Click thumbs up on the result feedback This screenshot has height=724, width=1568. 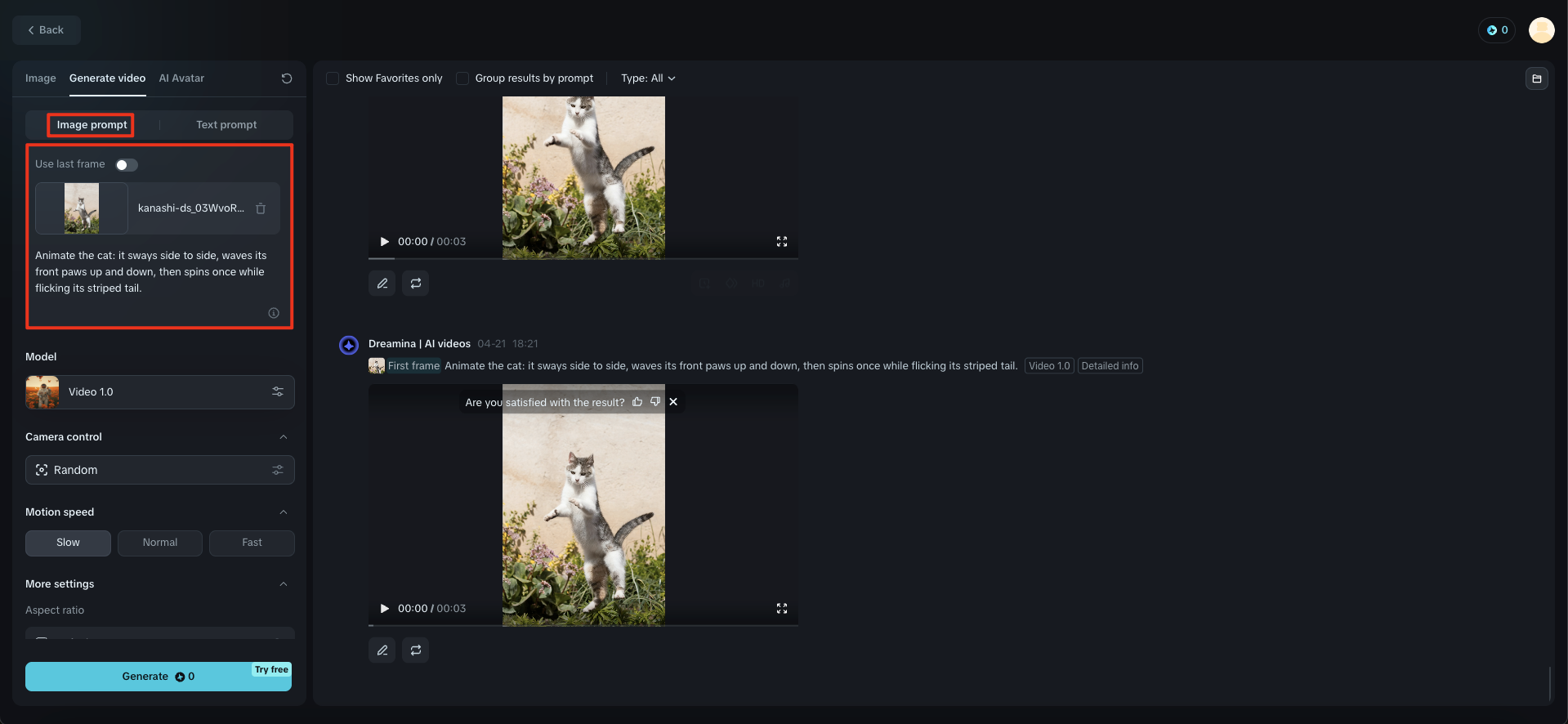[637, 402]
